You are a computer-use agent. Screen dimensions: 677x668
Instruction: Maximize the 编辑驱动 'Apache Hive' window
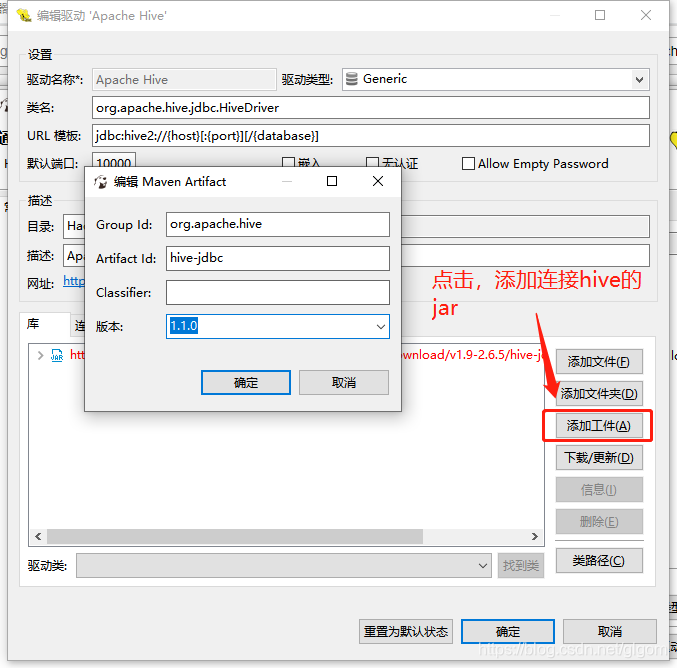600,16
